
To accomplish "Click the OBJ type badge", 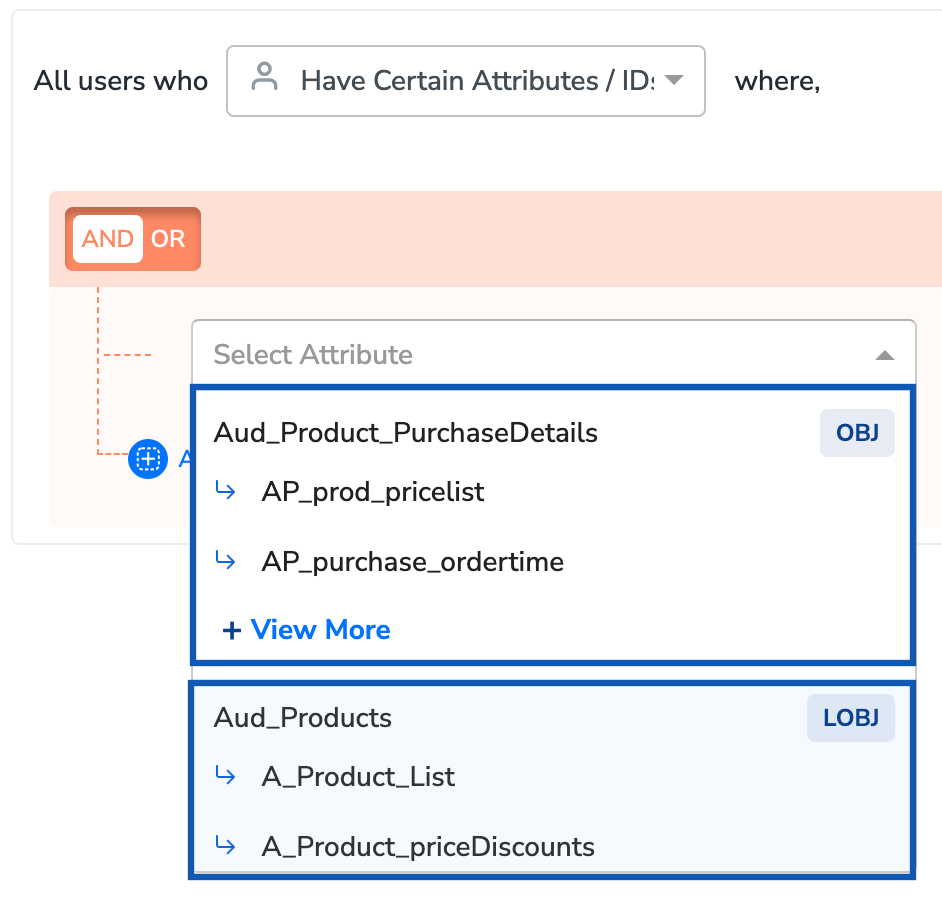I will pyautogui.click(x=857, y=433).
